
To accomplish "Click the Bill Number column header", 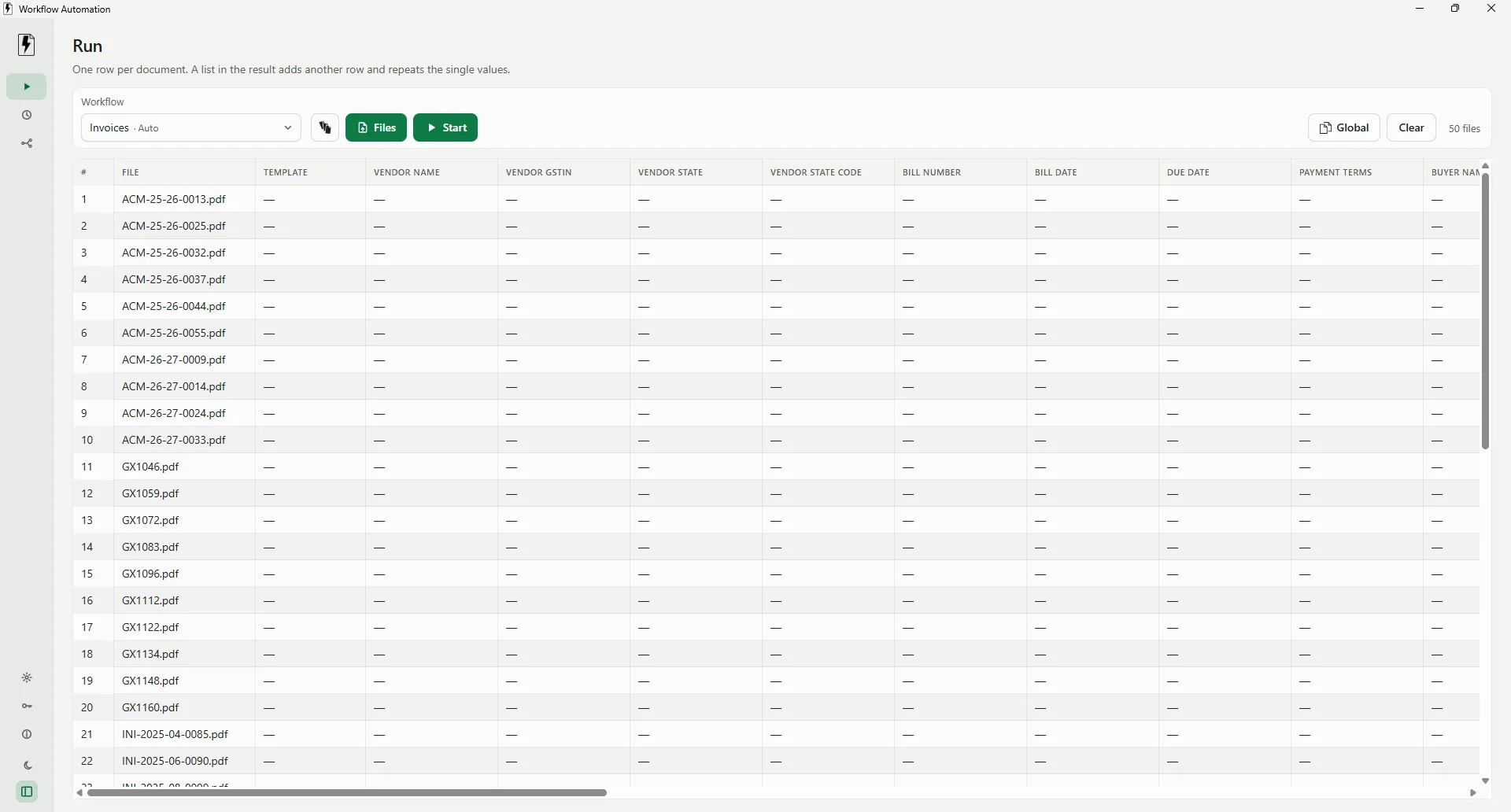I will (x=960, y=172).
